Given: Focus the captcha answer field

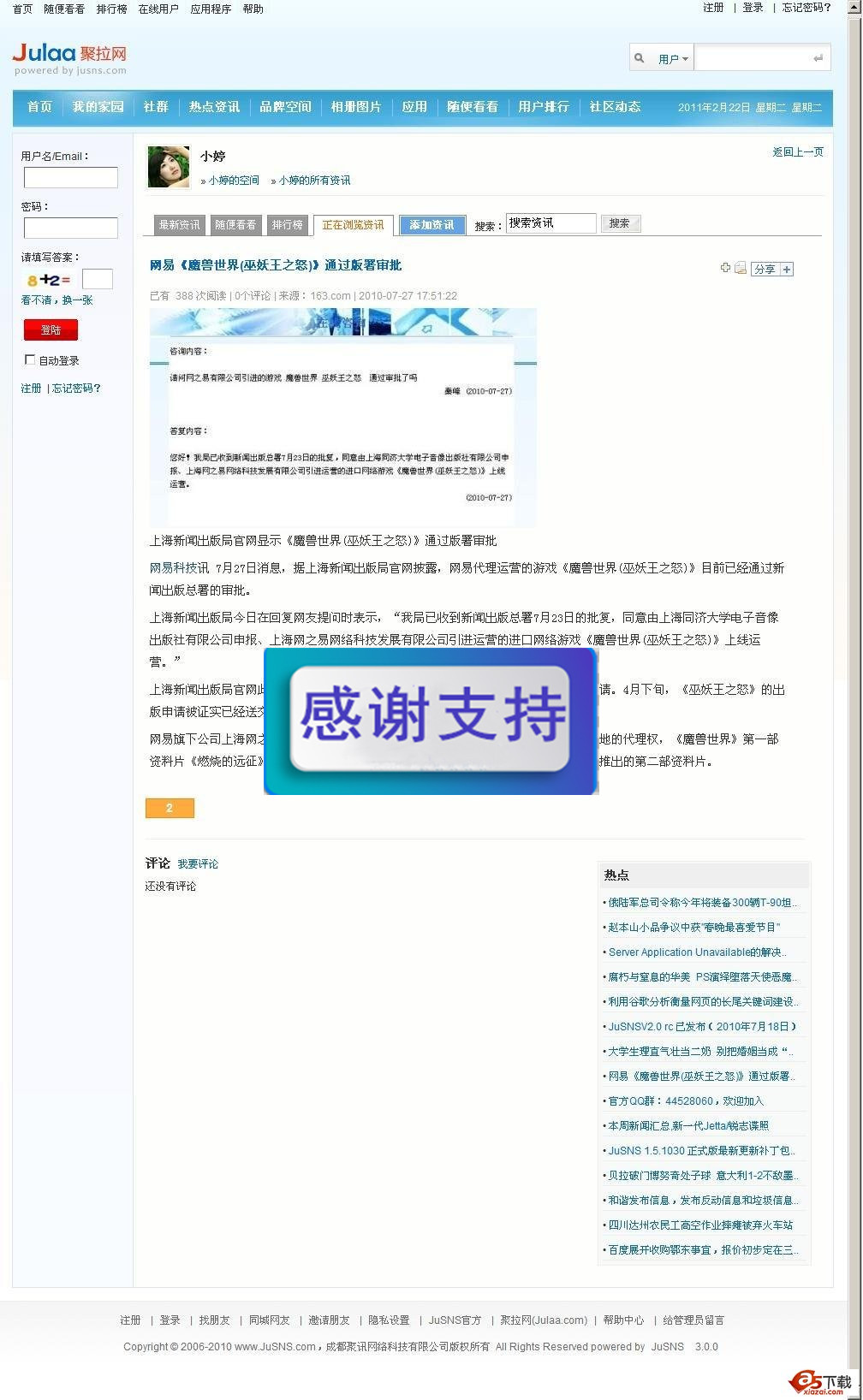Looking at the screenshot, I should tap(98, 279).
